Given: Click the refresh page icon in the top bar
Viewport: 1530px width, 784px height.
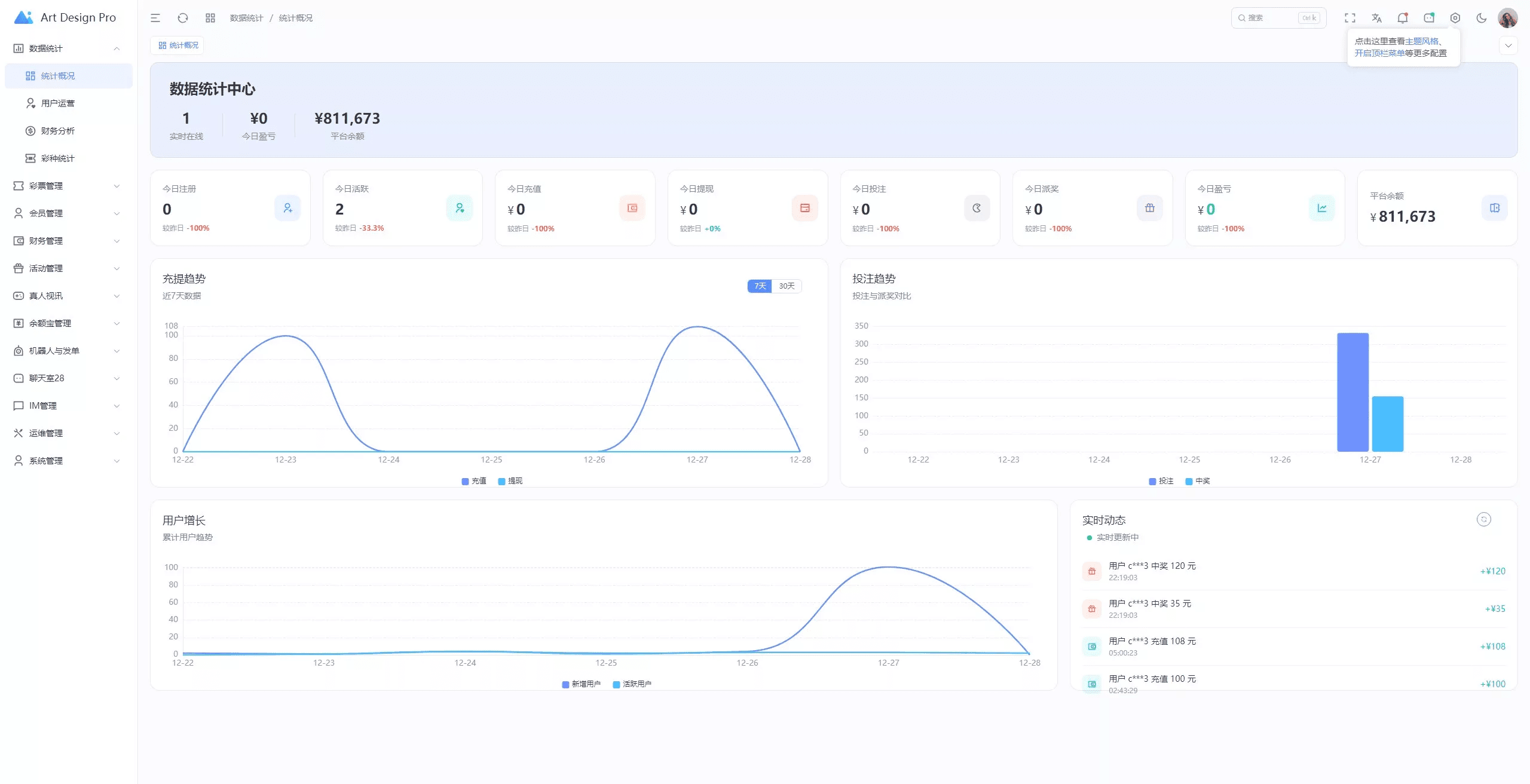Looking at the screenshot, I should pos(183,18).
